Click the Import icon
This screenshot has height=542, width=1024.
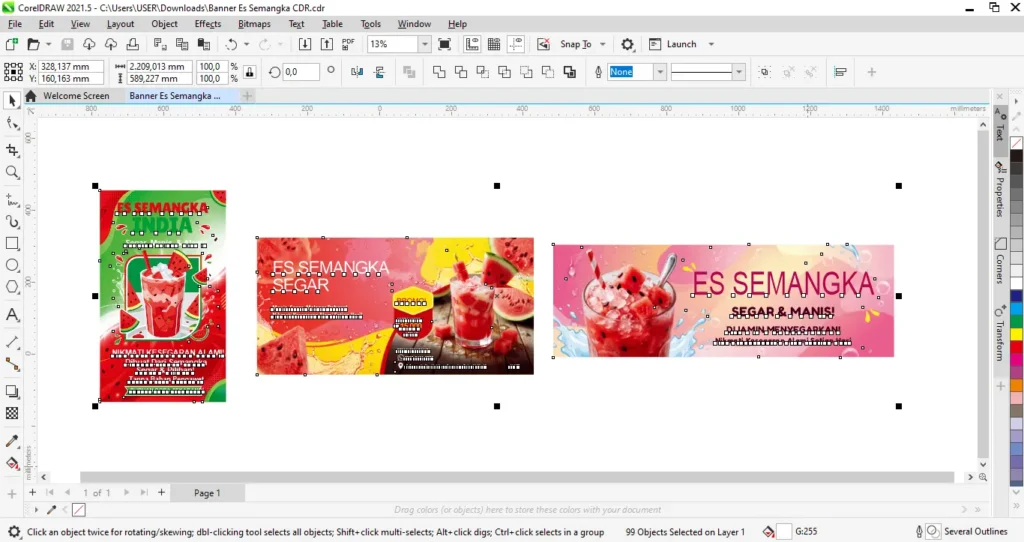point(304,44)
